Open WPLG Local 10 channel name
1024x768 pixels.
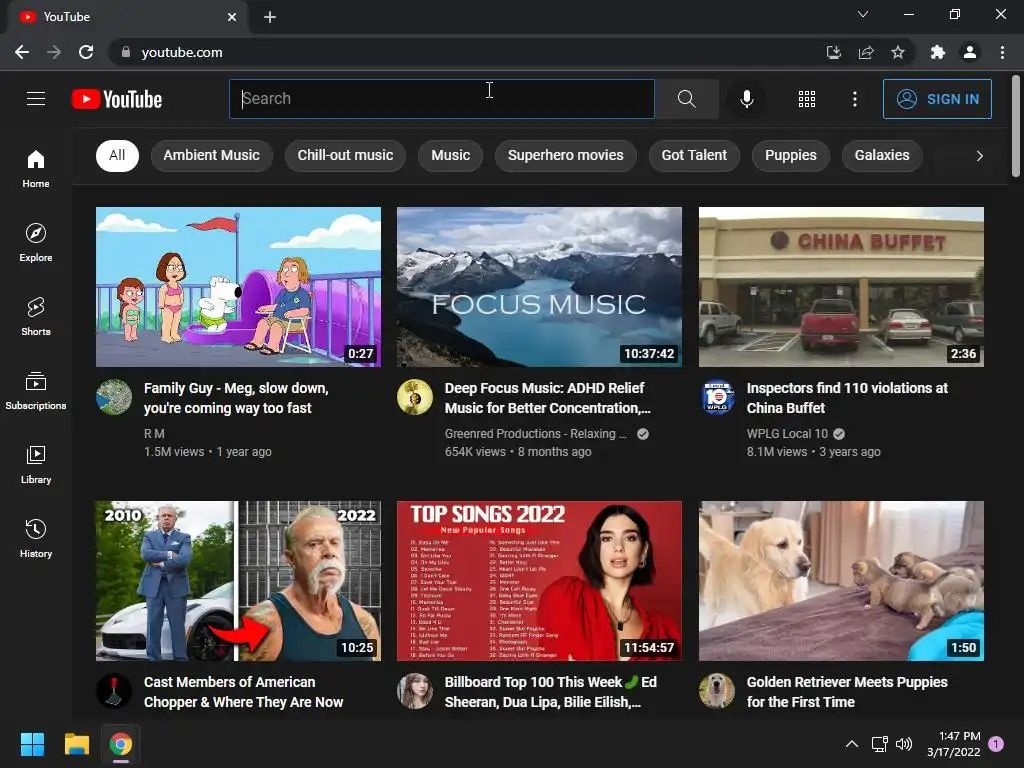(787, 434)
